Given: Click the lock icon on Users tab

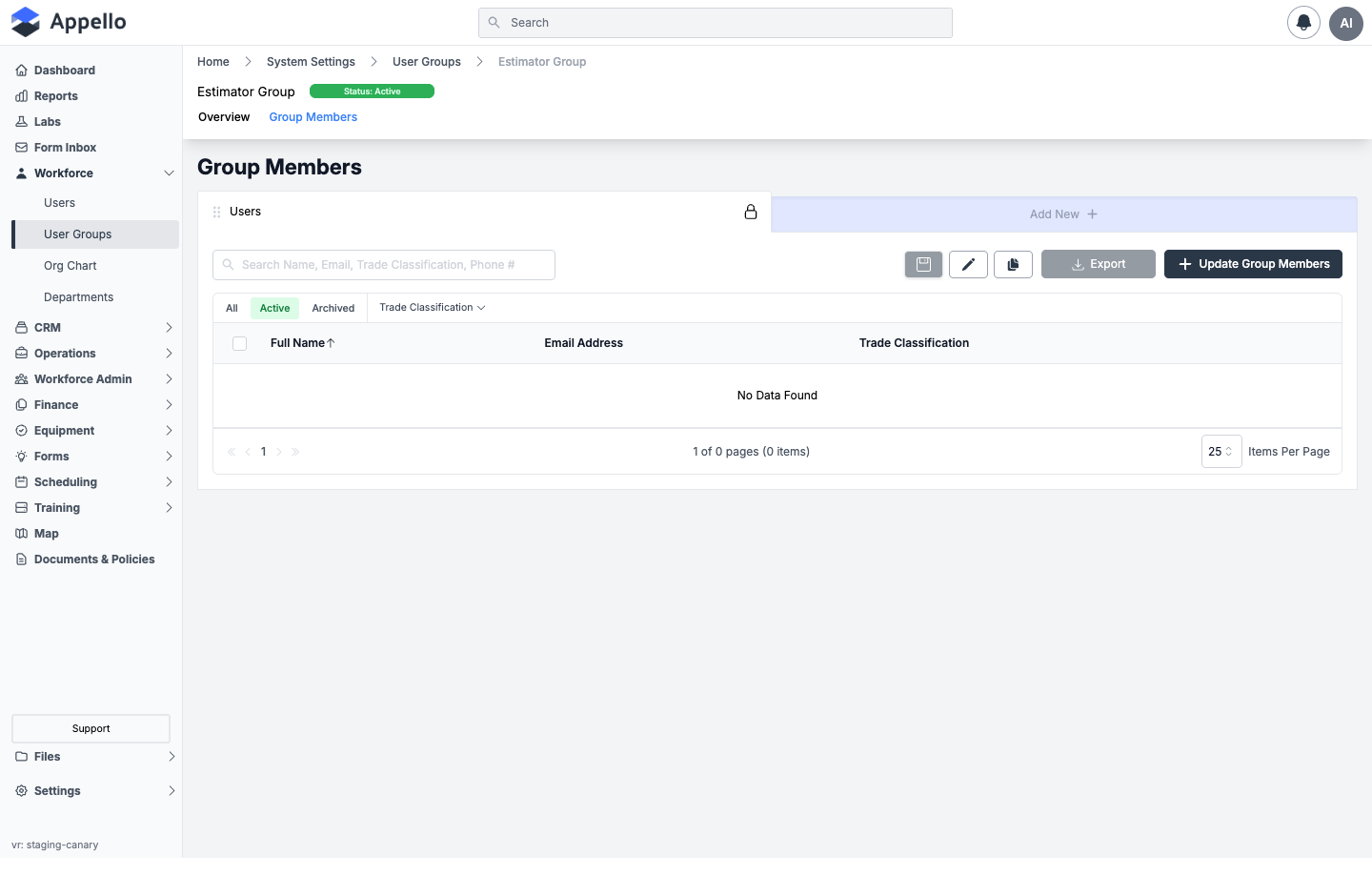Looking at the screenshot, I should [x=751, y=212].
